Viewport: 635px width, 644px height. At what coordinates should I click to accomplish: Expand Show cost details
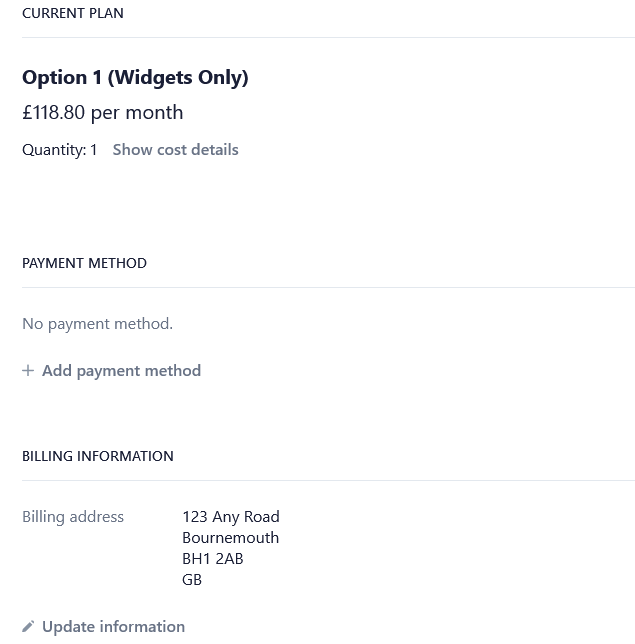pos(175,150)
